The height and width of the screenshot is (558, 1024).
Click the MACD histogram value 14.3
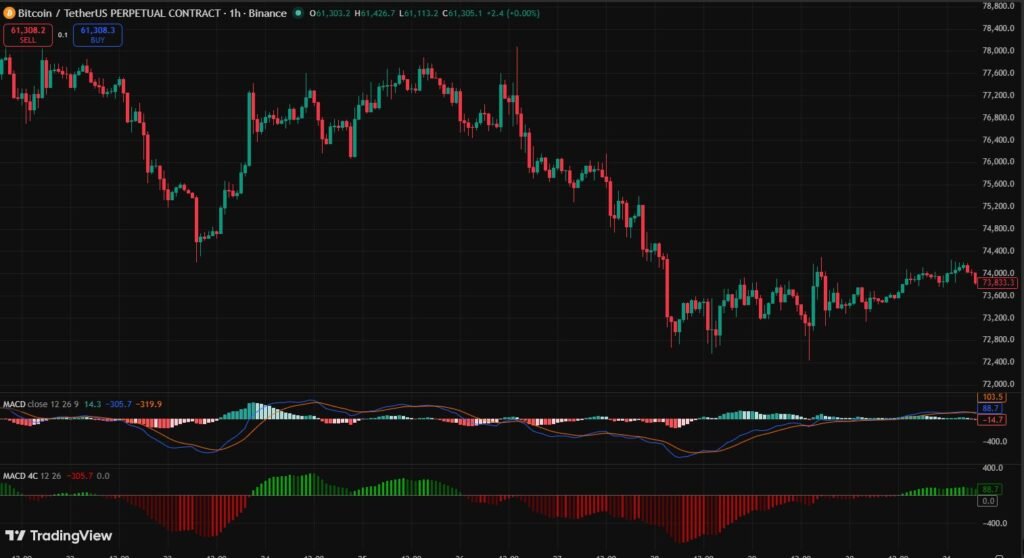click(x=92, y=404)
